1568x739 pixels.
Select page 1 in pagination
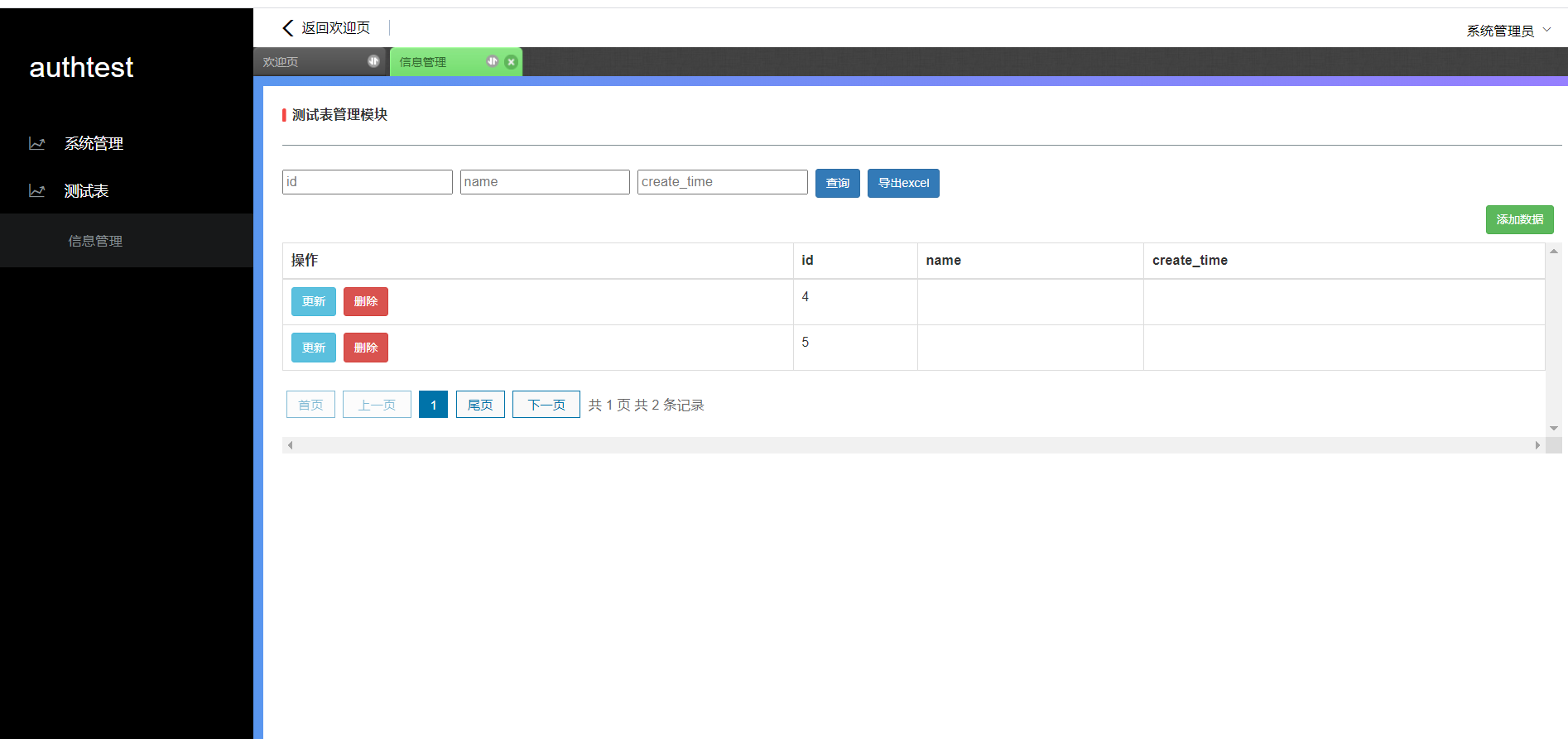pyautogui.click(x=433, y=405)
